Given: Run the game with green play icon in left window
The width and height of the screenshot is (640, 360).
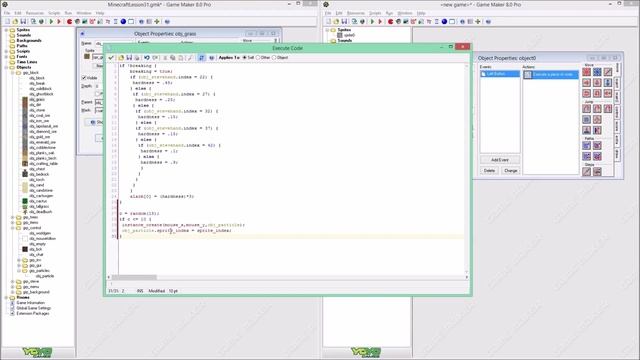Looking at the screenshot, I should pyautogui.click(x=51, y=22).
